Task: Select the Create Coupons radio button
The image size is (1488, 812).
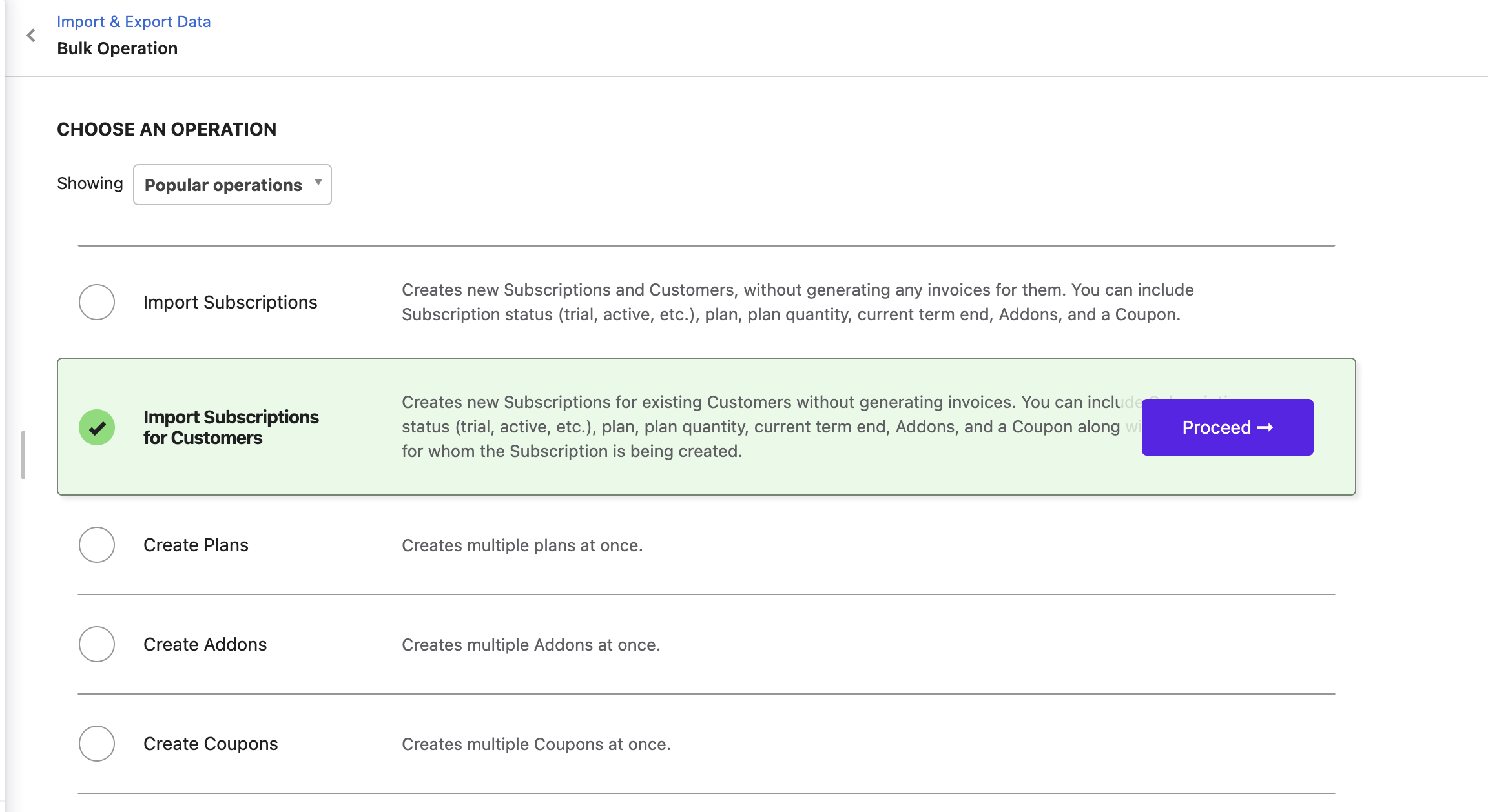Action: [x=97, y=744]
